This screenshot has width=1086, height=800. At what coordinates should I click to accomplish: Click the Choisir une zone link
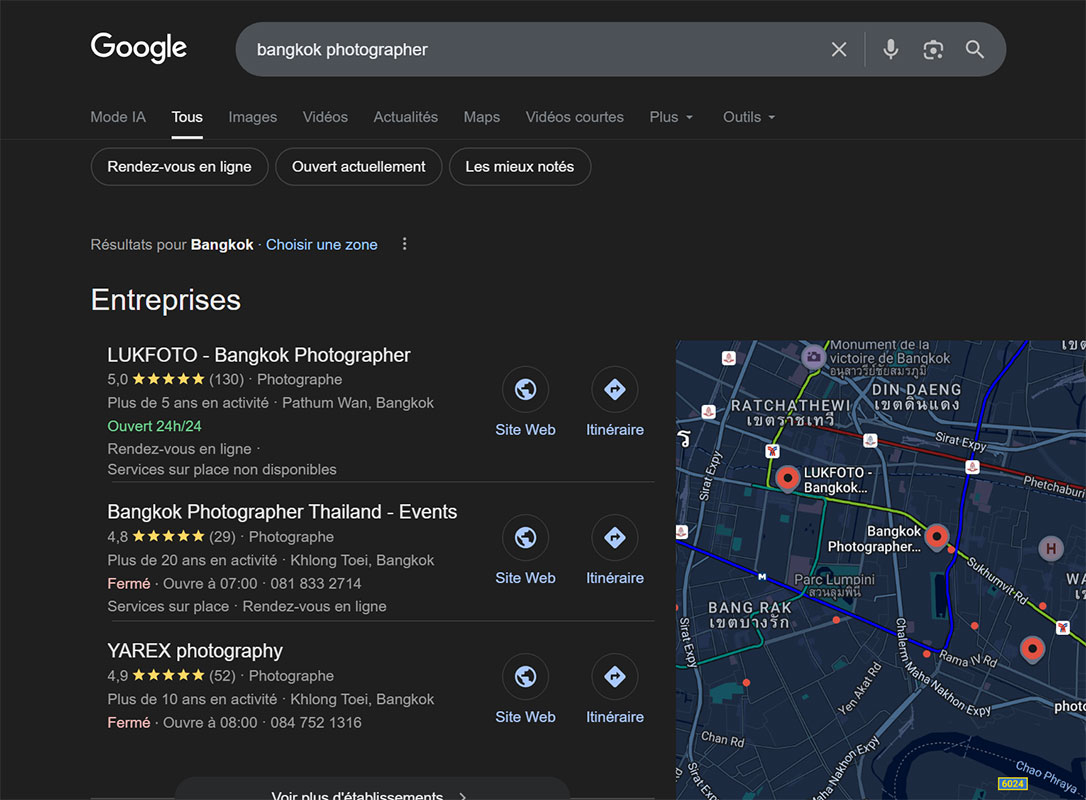click(x=321, y=244)
